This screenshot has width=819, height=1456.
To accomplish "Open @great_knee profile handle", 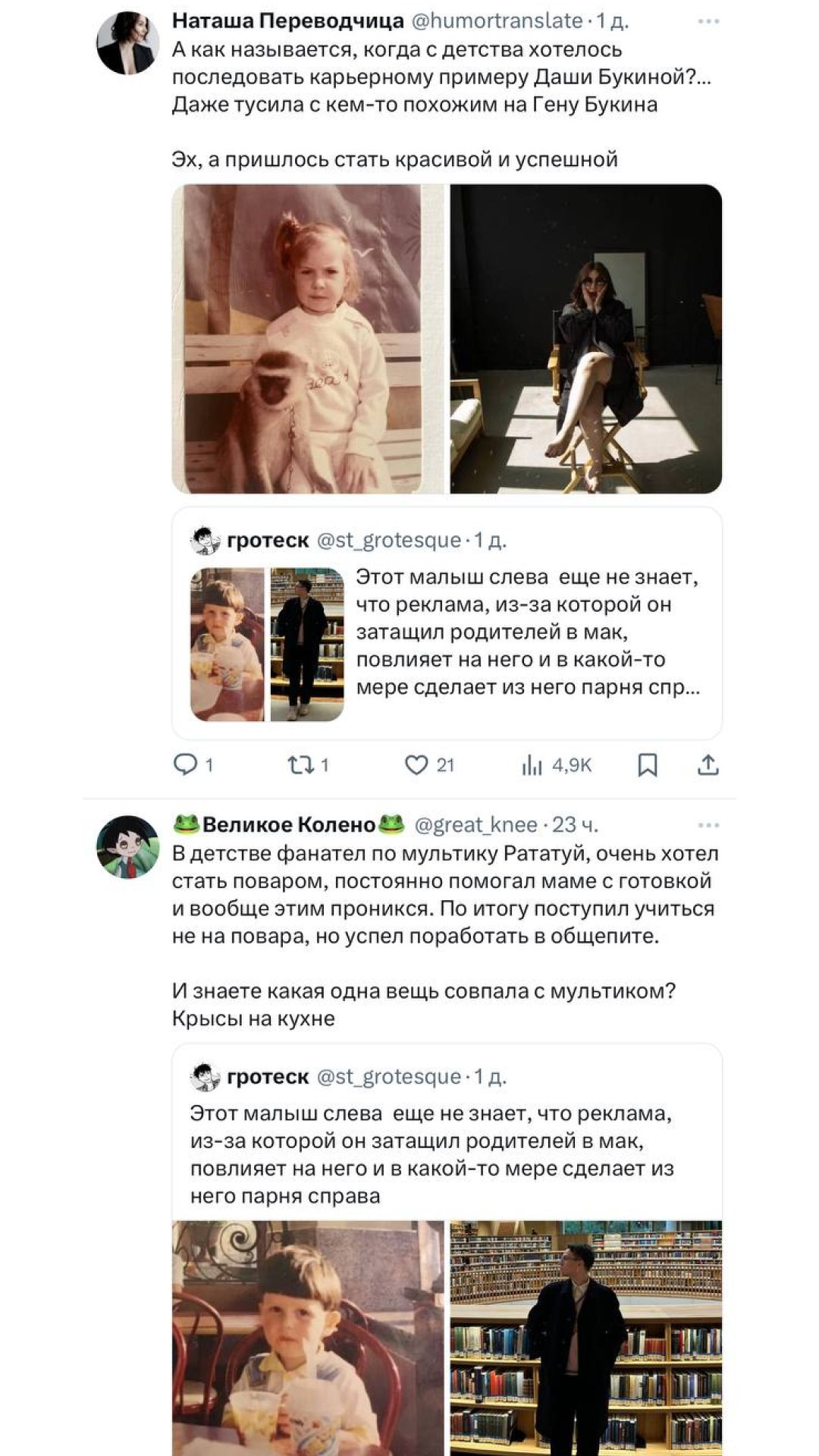I will click(475, 825).
